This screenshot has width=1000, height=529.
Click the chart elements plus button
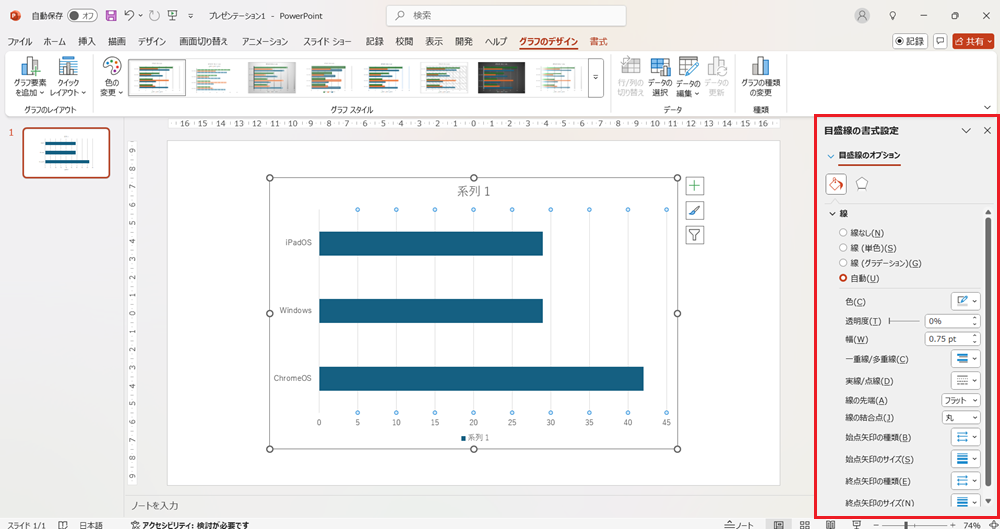point(695,186)
